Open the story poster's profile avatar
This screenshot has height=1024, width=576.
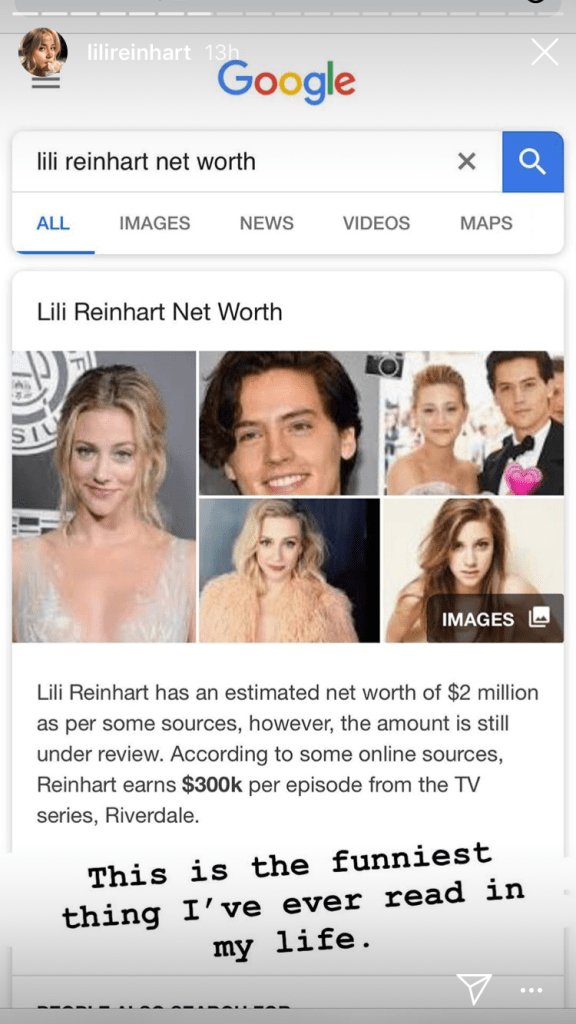(43, 52)
